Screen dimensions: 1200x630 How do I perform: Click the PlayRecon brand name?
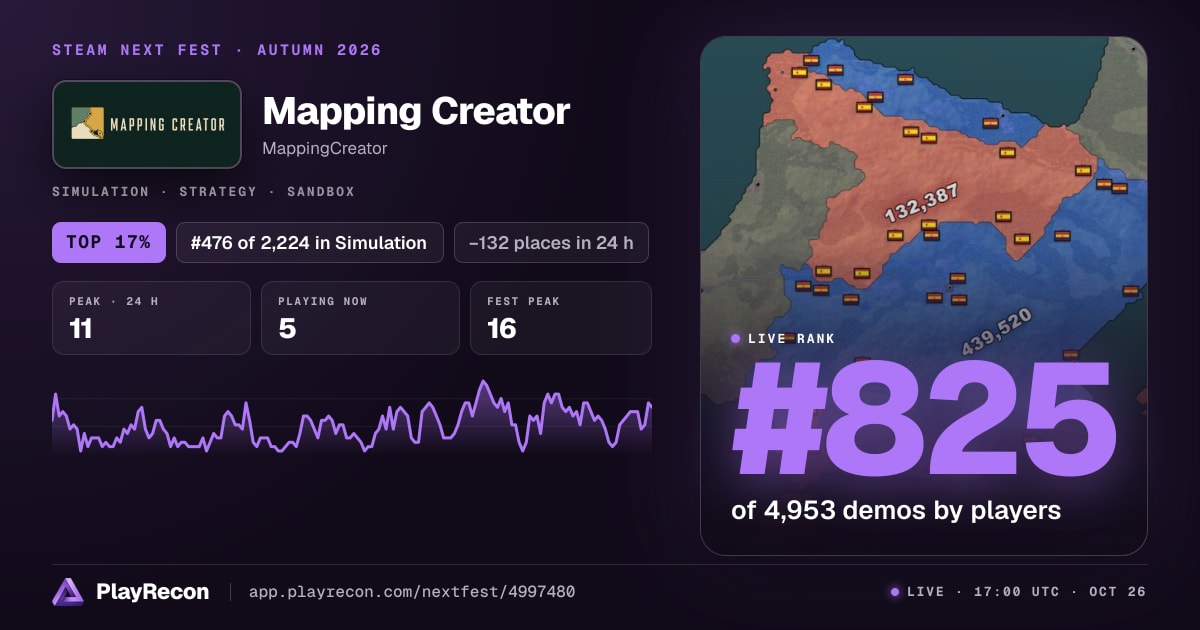coord(153,592)
